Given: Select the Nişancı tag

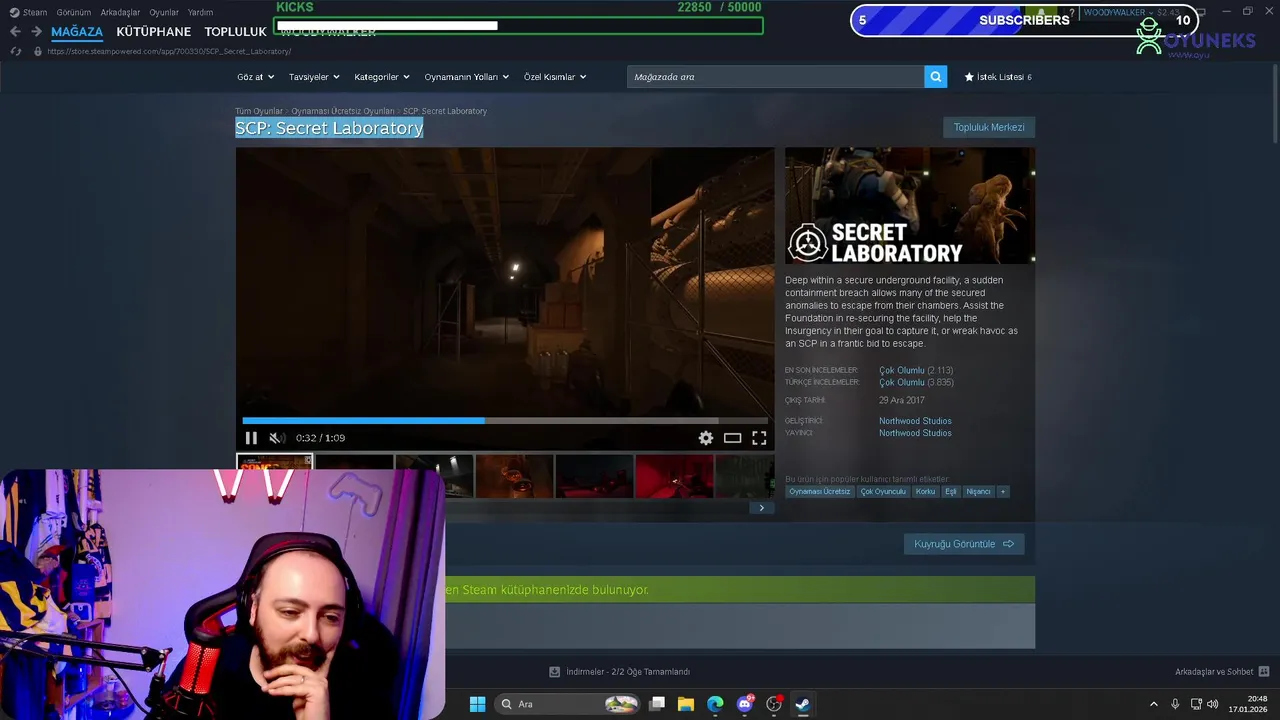Looking at the screenshot, I should pos(978,491).
